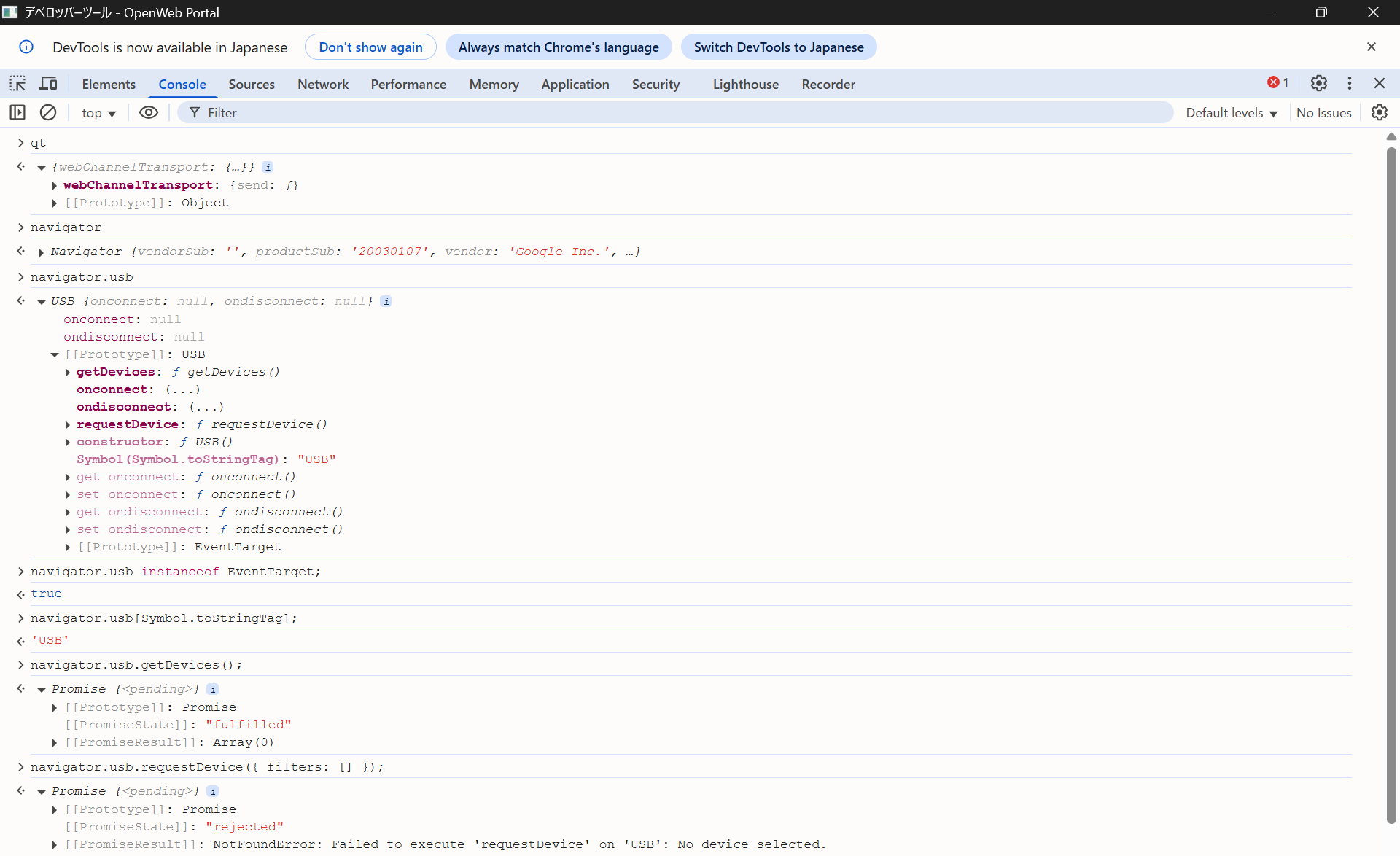Screen dimensions: 1400x856
Task: Open the top JavaScript context dropdown
Action: pos(98,113)
